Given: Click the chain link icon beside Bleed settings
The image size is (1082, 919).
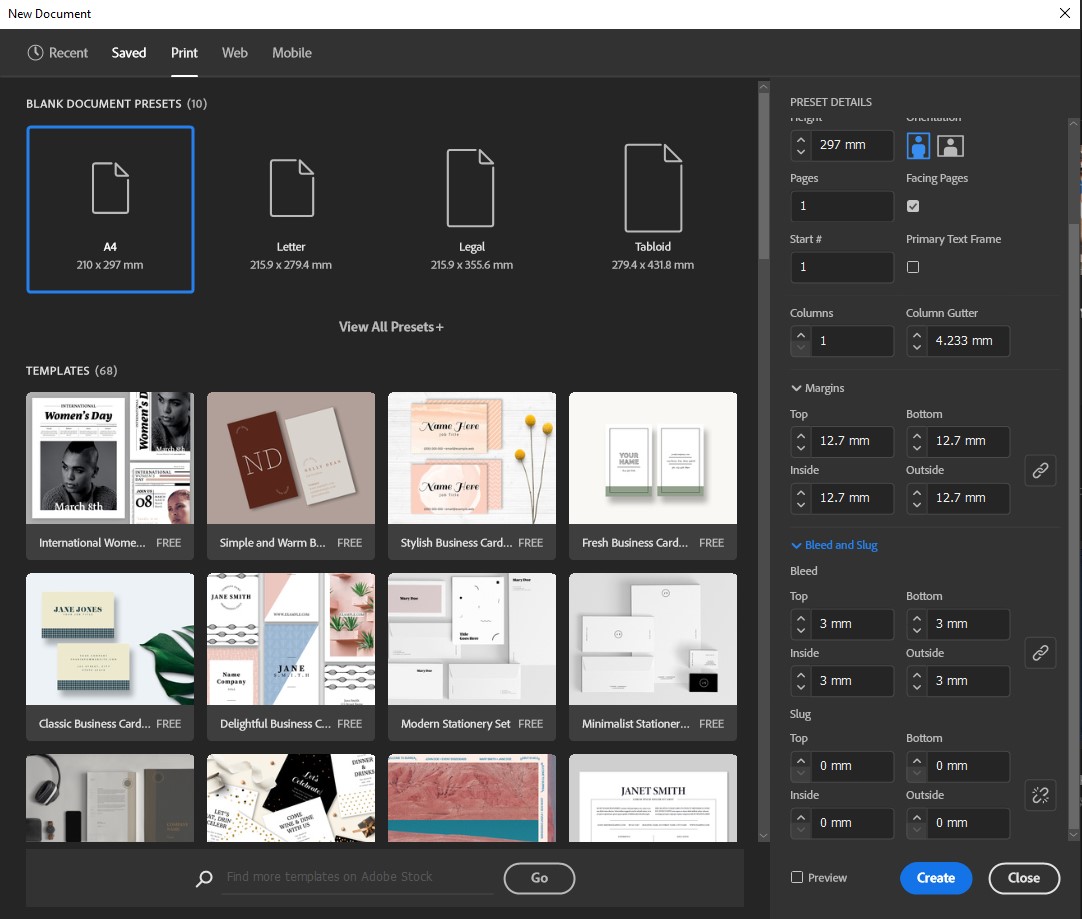Looking at the screenshot, I should pyautogui.click(x=1040, y=653).
